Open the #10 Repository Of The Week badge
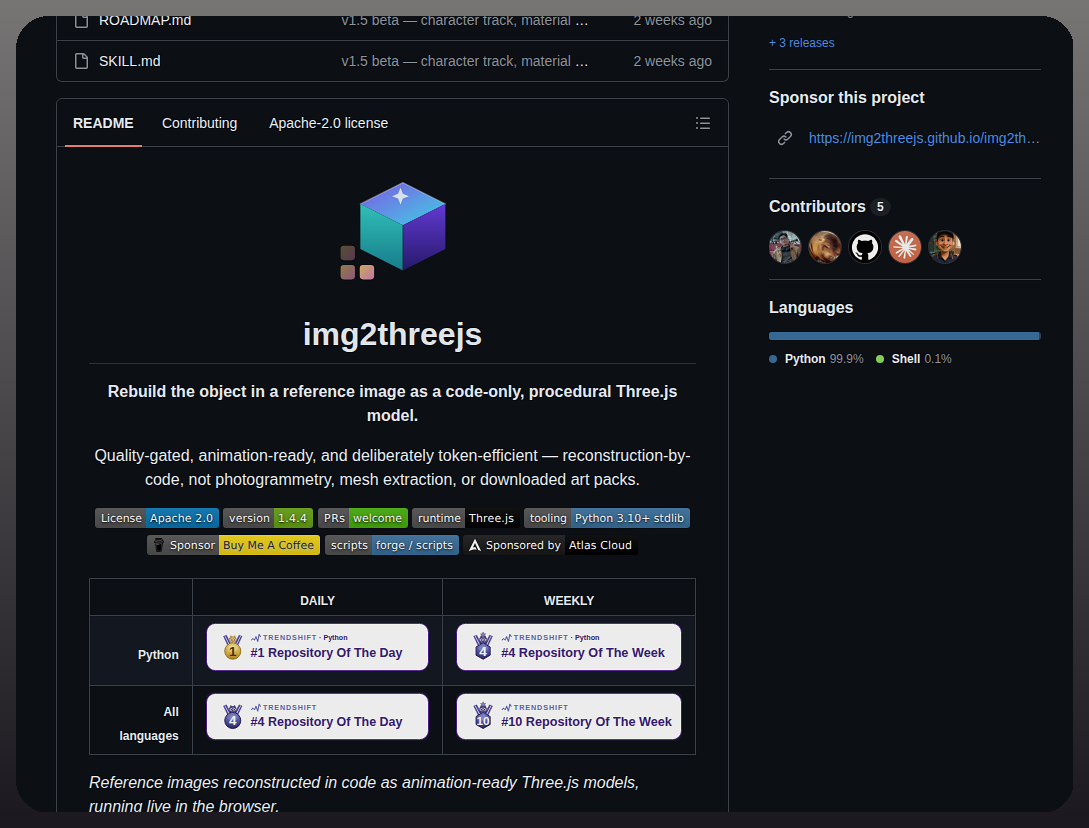The image size is (1089, 828). click(x=569, y=716)
